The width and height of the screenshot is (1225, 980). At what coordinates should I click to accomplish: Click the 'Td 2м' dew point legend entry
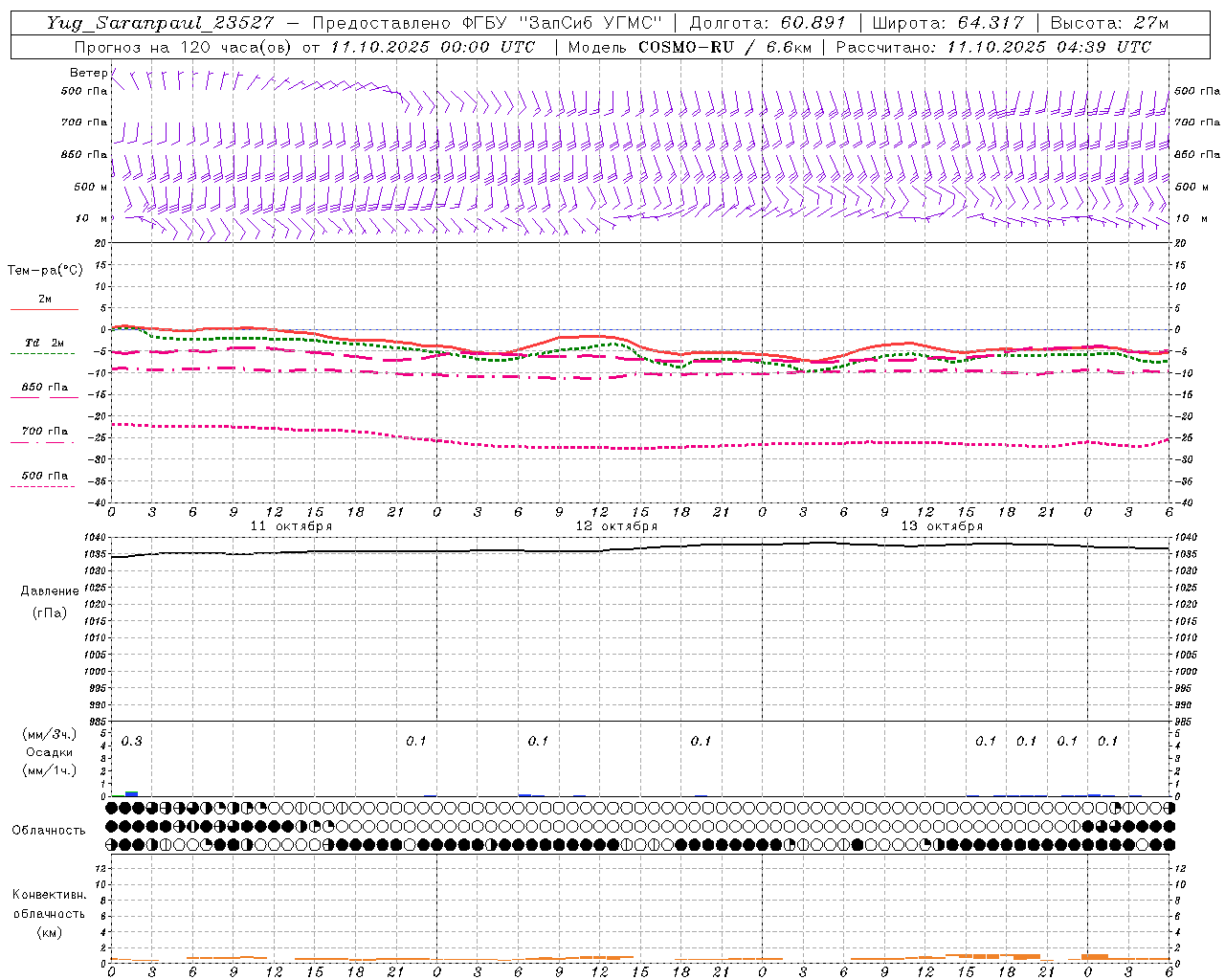point(45,343)
